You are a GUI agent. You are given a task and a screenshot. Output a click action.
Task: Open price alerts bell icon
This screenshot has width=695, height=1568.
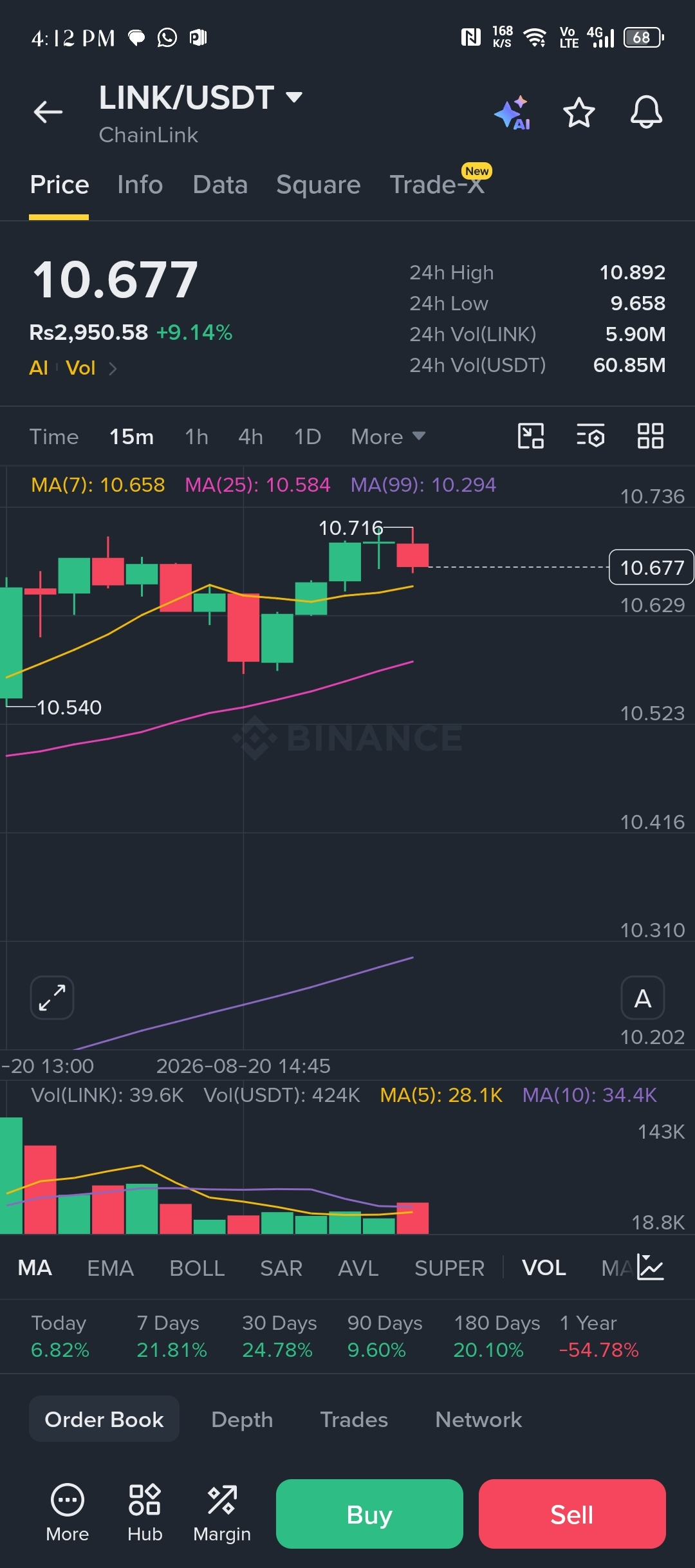[x=646, y=113]
